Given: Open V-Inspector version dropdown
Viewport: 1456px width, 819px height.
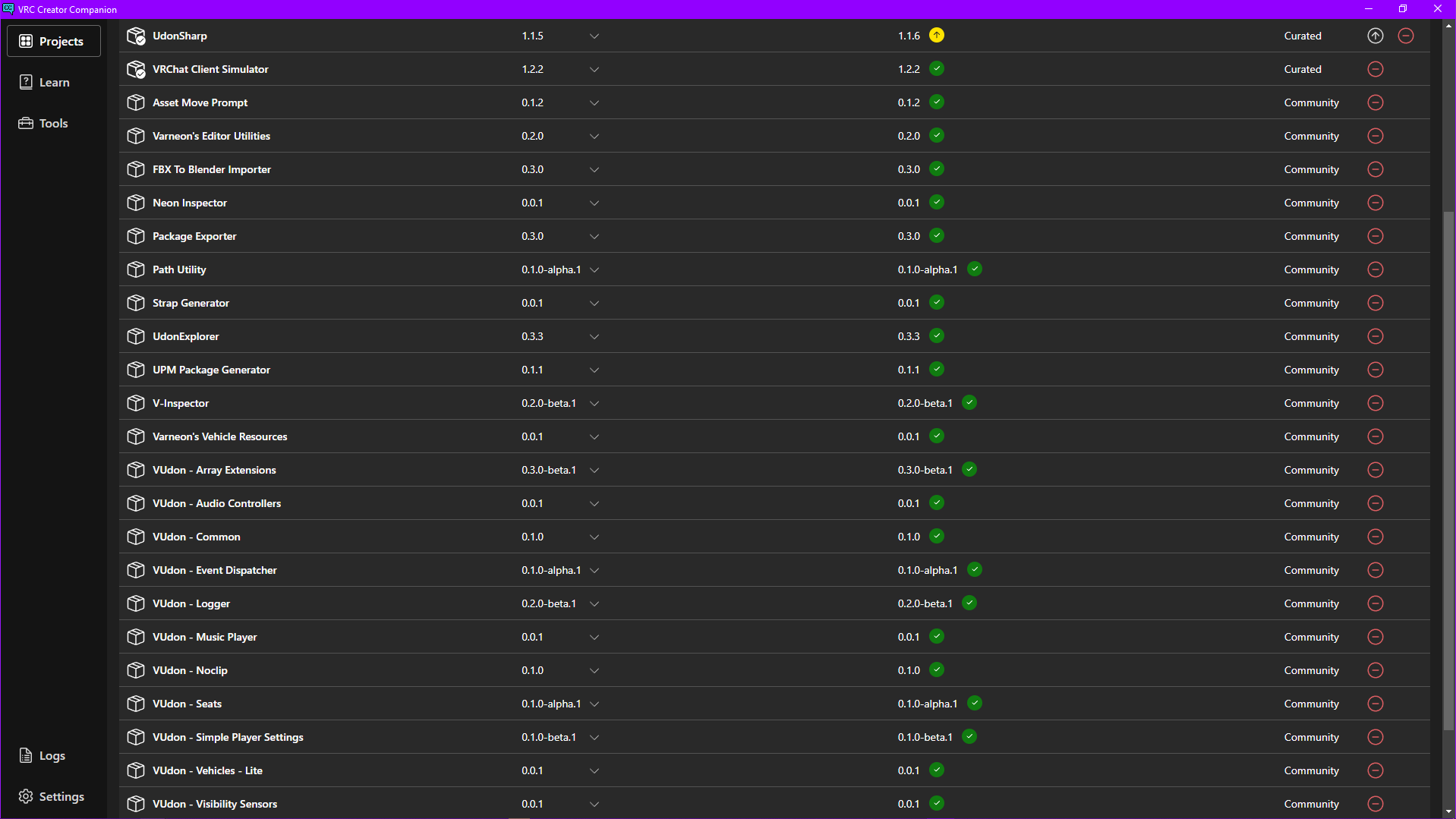Looking at the screenshot, I should [594, 403].
